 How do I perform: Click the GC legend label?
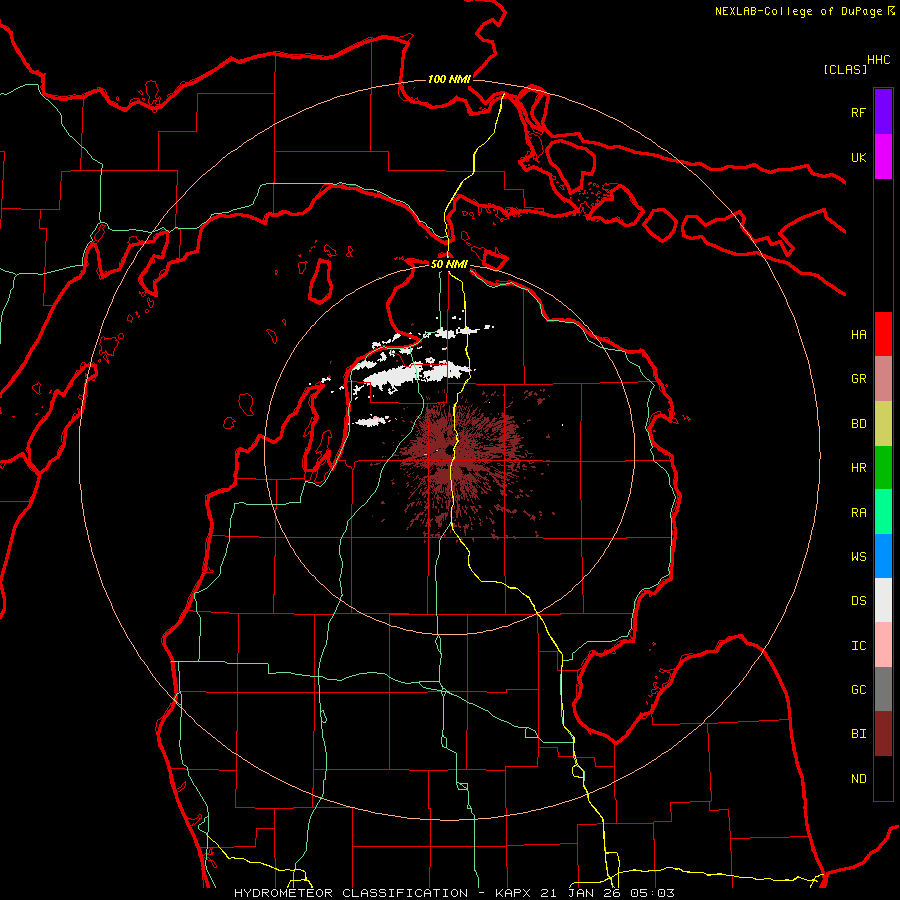pos(858,690)
